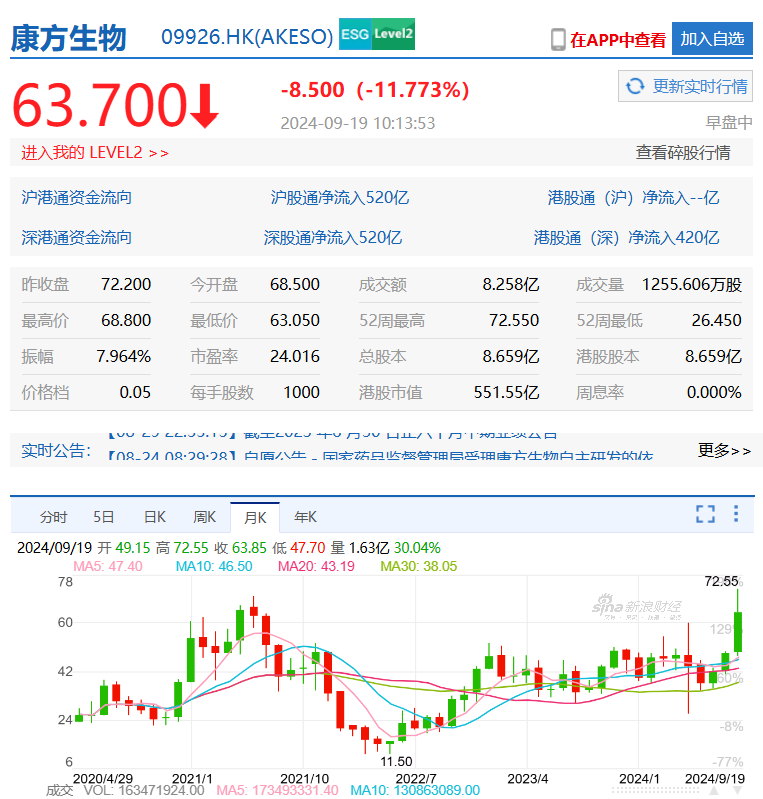This screenshot has height=799, width=763.
Task: Click the 周息率 value 0.000%
Action: [714, 392]
